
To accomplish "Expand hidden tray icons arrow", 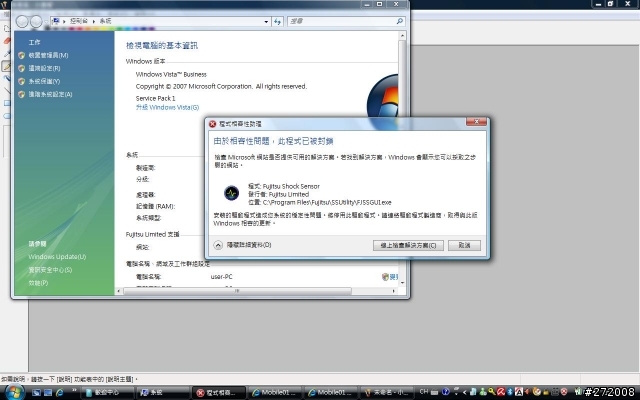I will click(464, 392).
